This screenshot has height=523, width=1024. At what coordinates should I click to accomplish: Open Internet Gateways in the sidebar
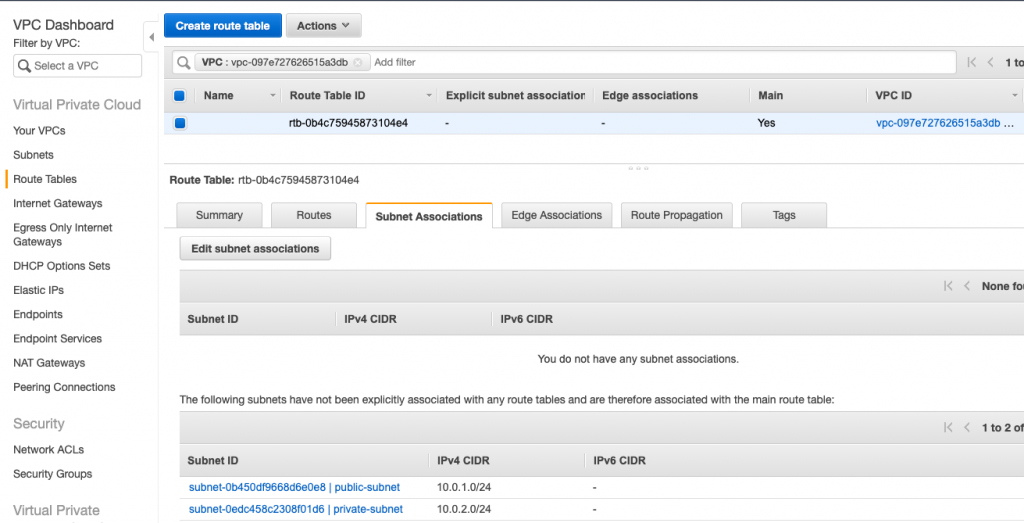pyautogui.click(x=57, y=203)
